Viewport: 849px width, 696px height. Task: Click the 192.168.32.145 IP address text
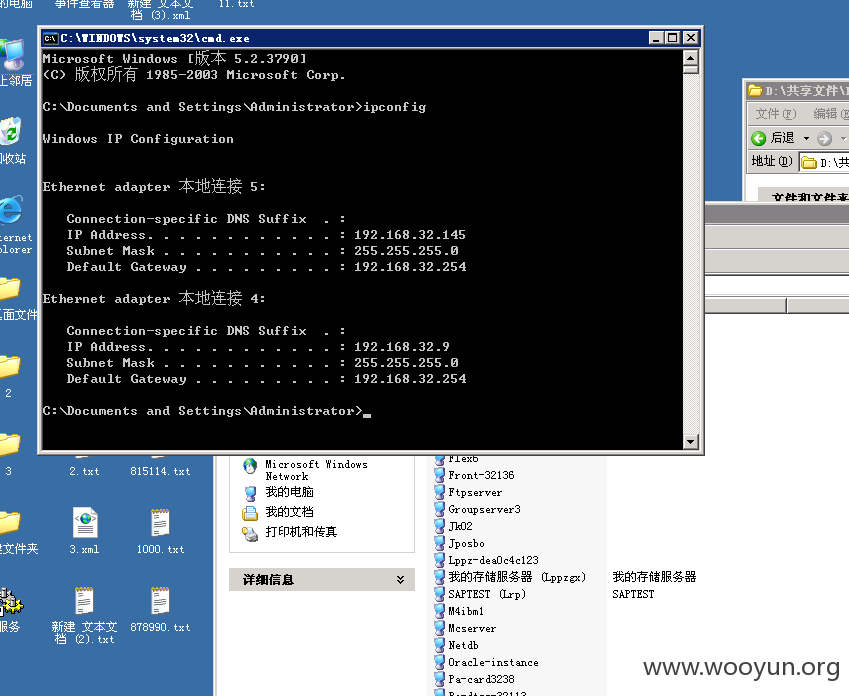click(x=409, y=235)
